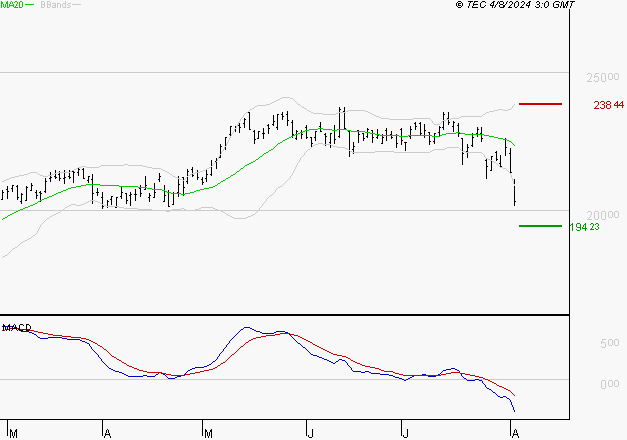Click the TEC 4/8/2024 copyright text
The height and width of the screenshot is (440, 627).
(515, 5)
